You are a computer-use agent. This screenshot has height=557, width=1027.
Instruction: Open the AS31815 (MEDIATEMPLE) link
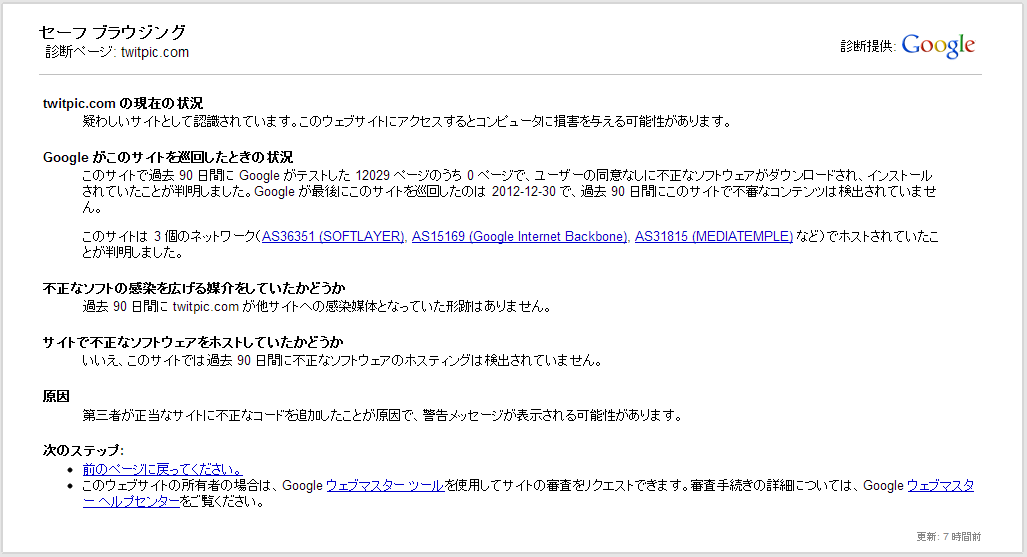713,237
